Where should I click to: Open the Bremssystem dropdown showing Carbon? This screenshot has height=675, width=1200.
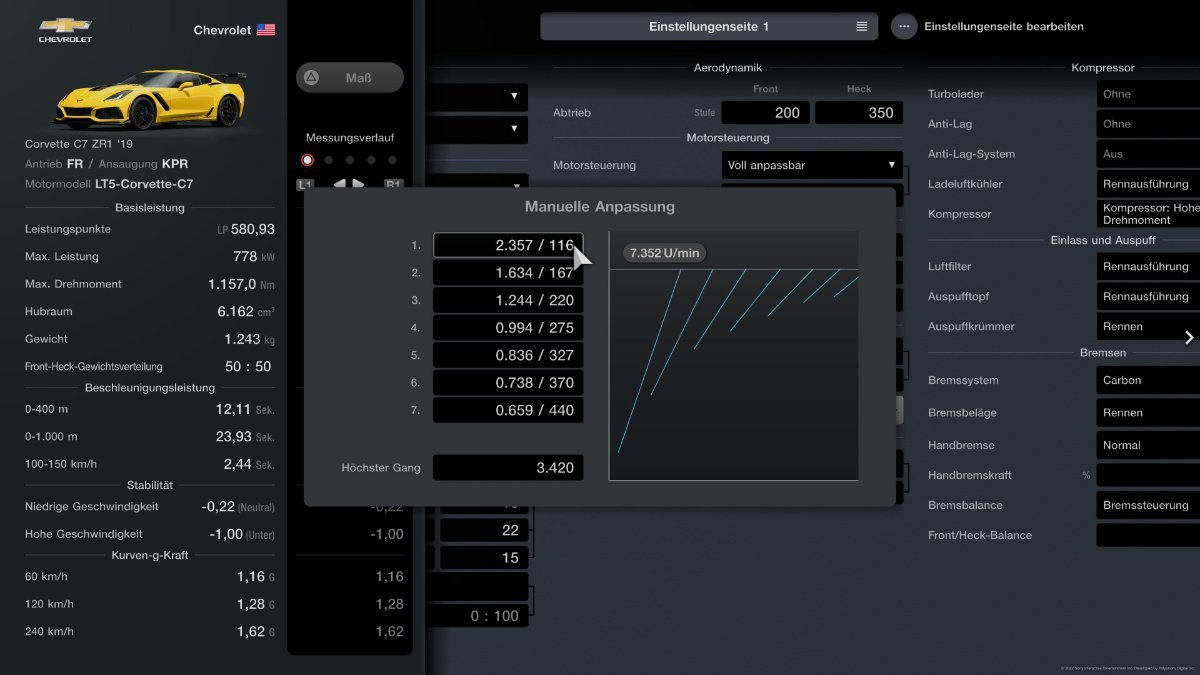[1148, 380]
